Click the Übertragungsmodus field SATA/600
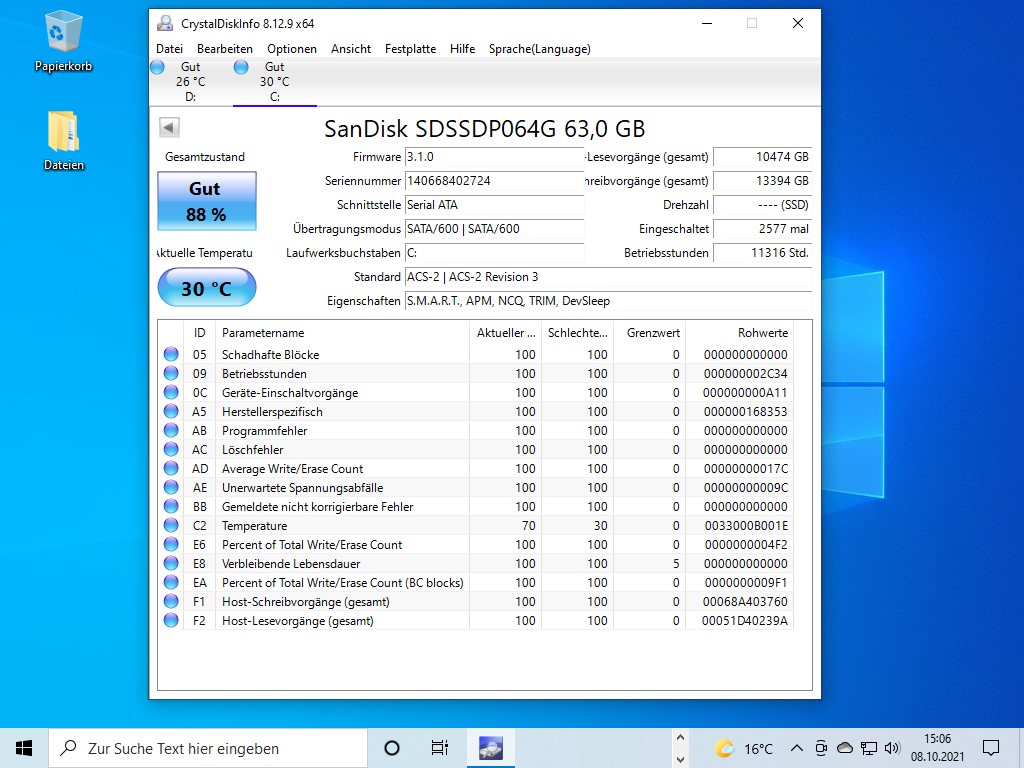 pyautogui.click(x=494, y=229)
